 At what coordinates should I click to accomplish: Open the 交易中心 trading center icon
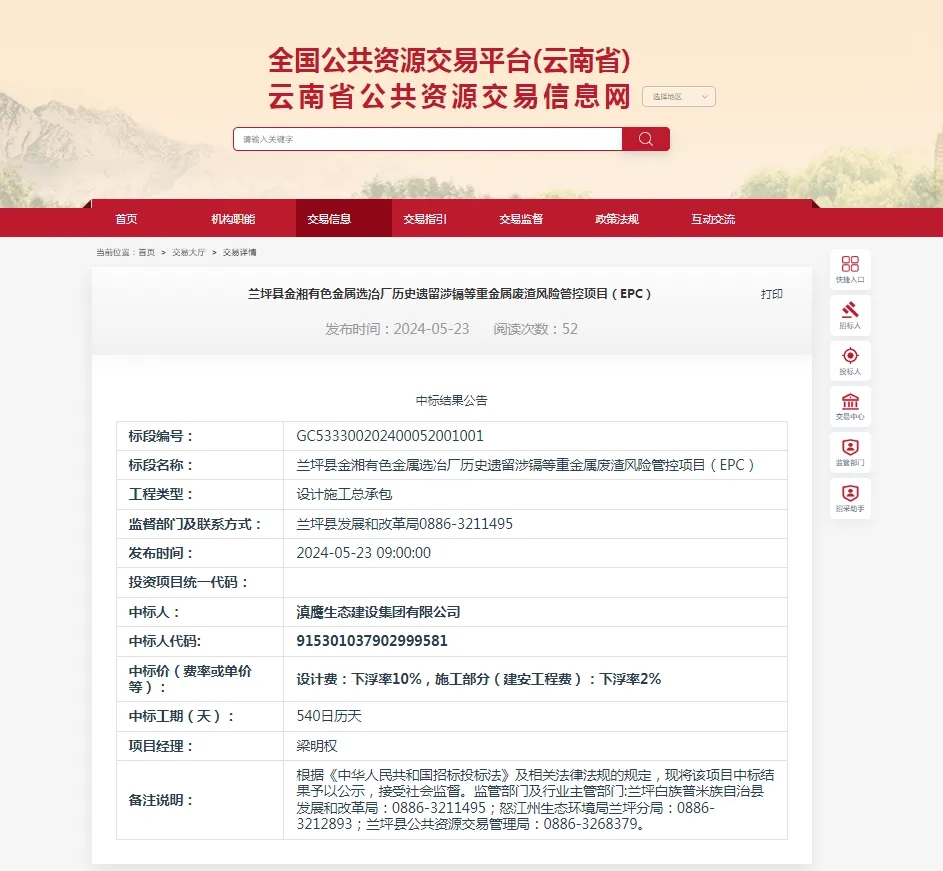pos(849,405)
